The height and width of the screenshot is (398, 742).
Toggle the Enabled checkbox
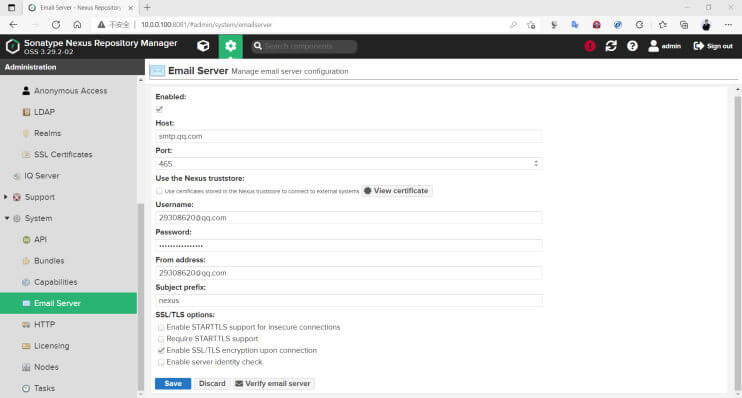[159, 109]
